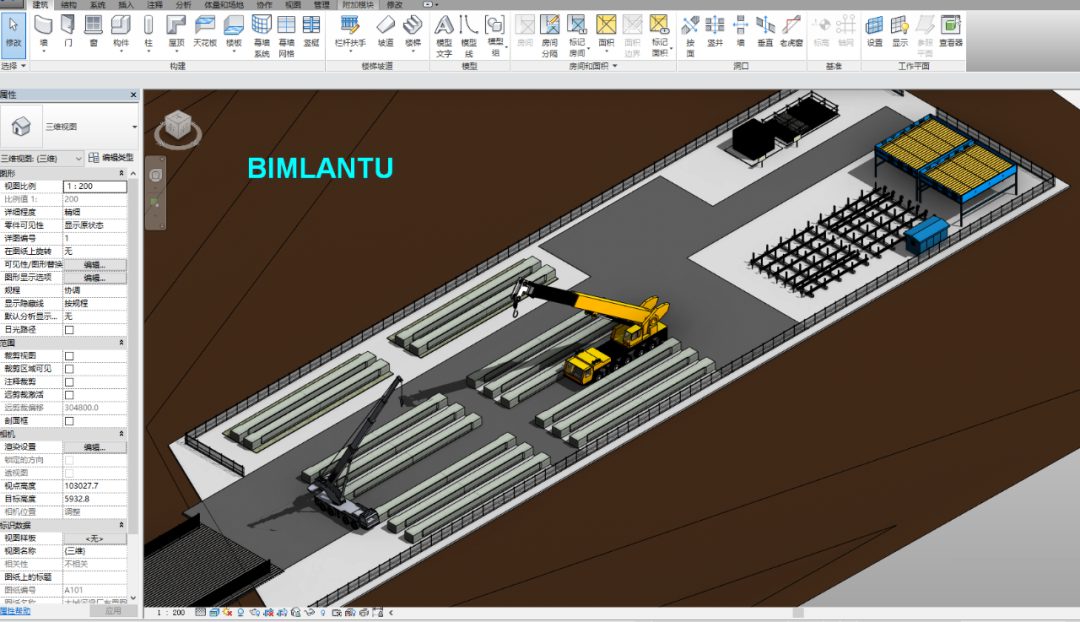Toggle the Crop Region Visible (裁剪区域可见) checkbox
The image size is (1080, 622).
(x=70, y=369)
